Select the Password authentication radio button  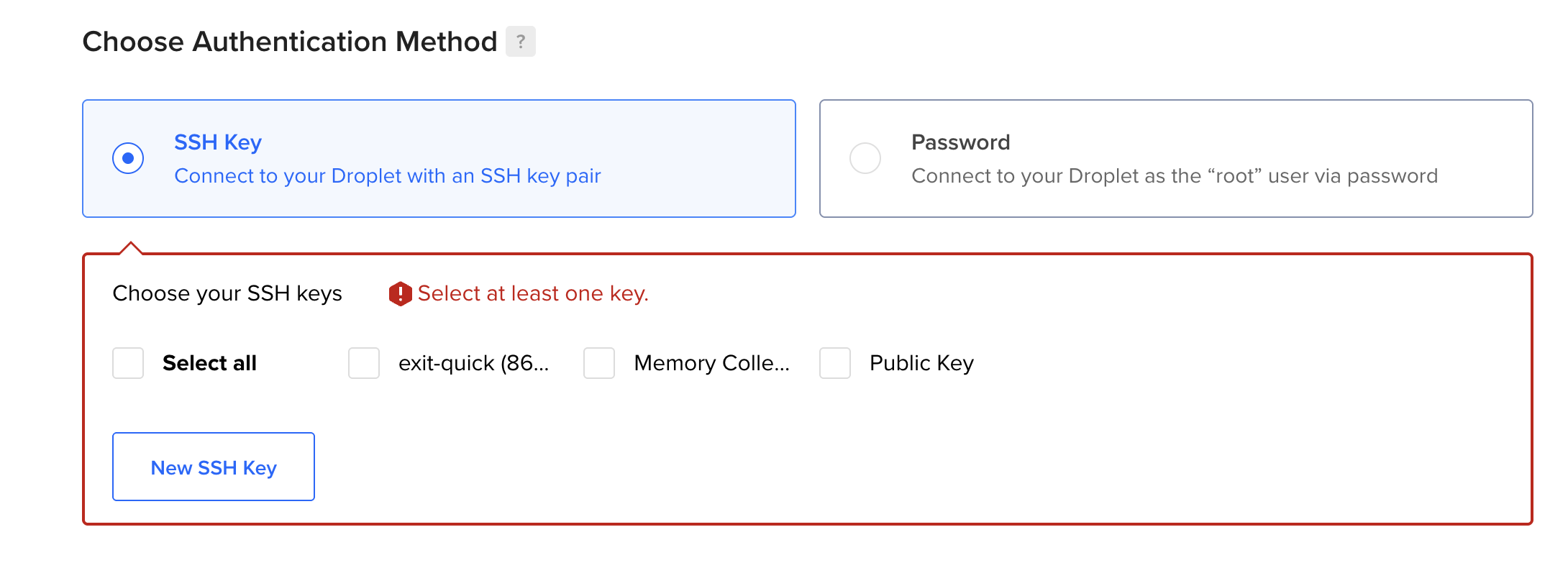[x=865, y=158]
